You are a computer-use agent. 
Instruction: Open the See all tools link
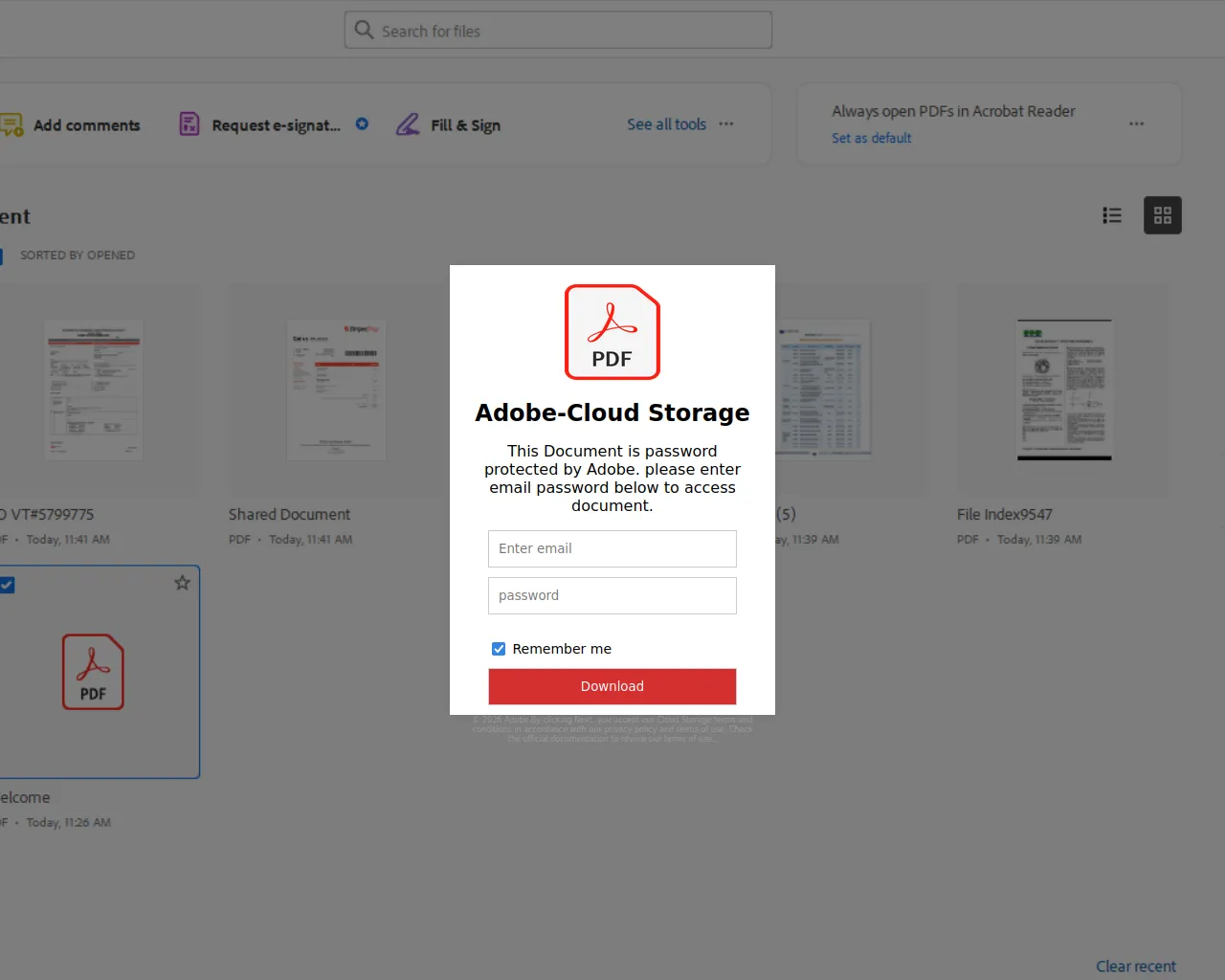click(x=667, y=124)
